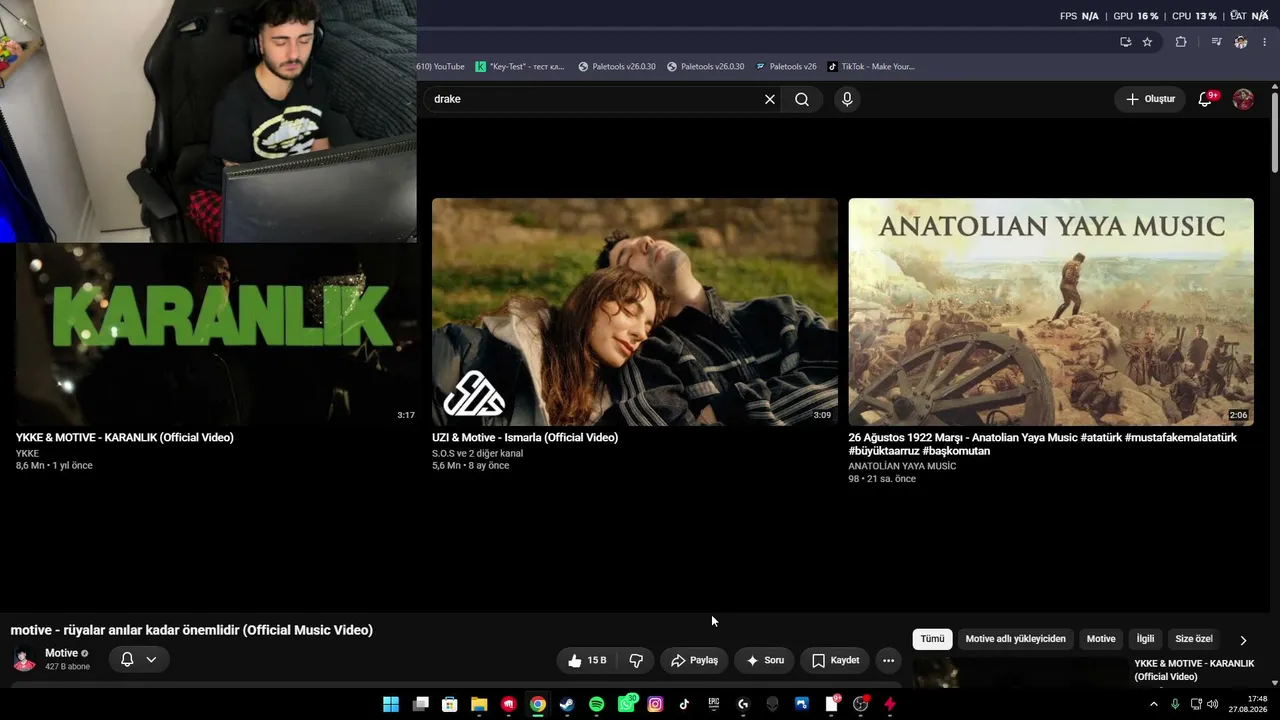Open Spotify from taskbar

[597, 704]
